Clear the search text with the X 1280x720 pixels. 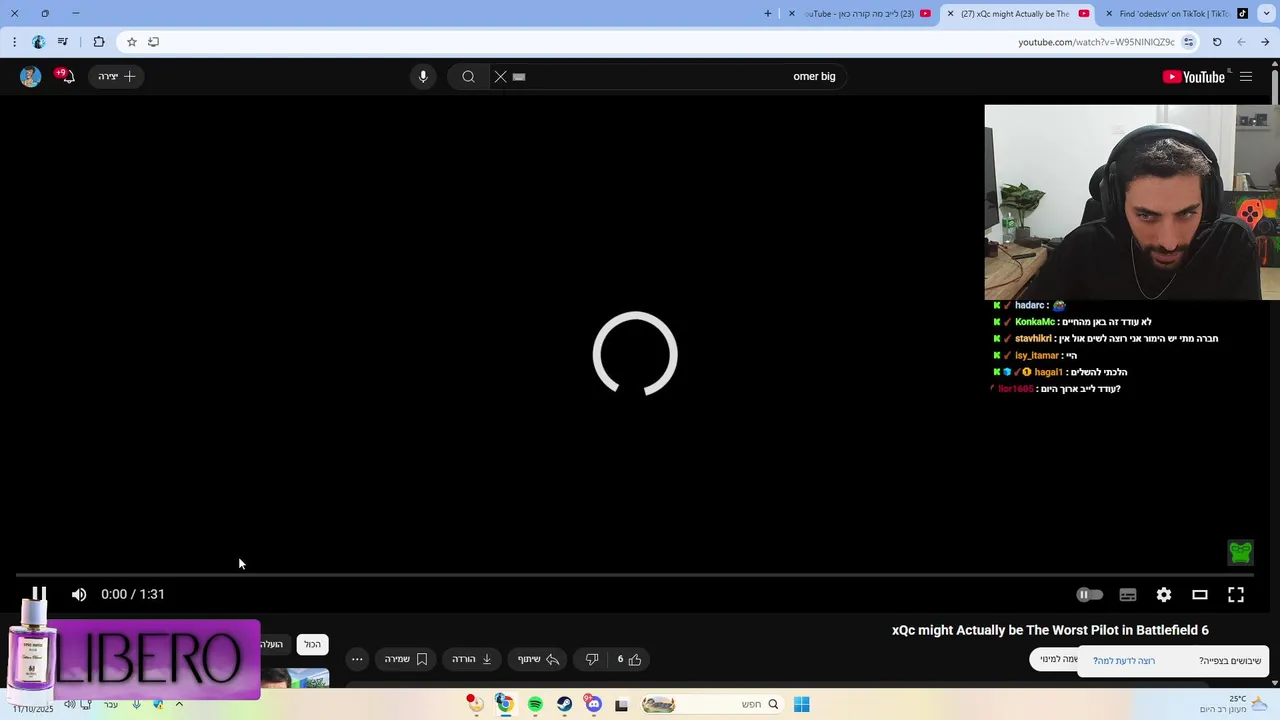(x=501, y=76)
